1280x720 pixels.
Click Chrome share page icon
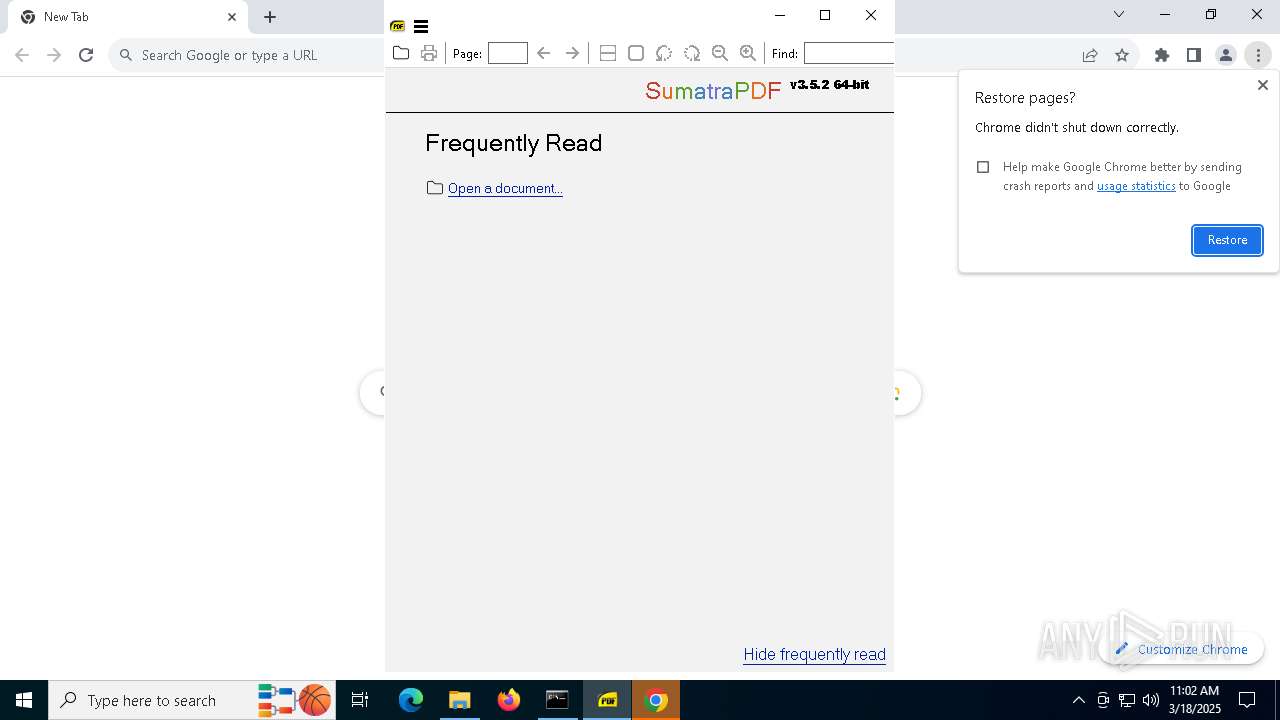[x=1090, y=55]
